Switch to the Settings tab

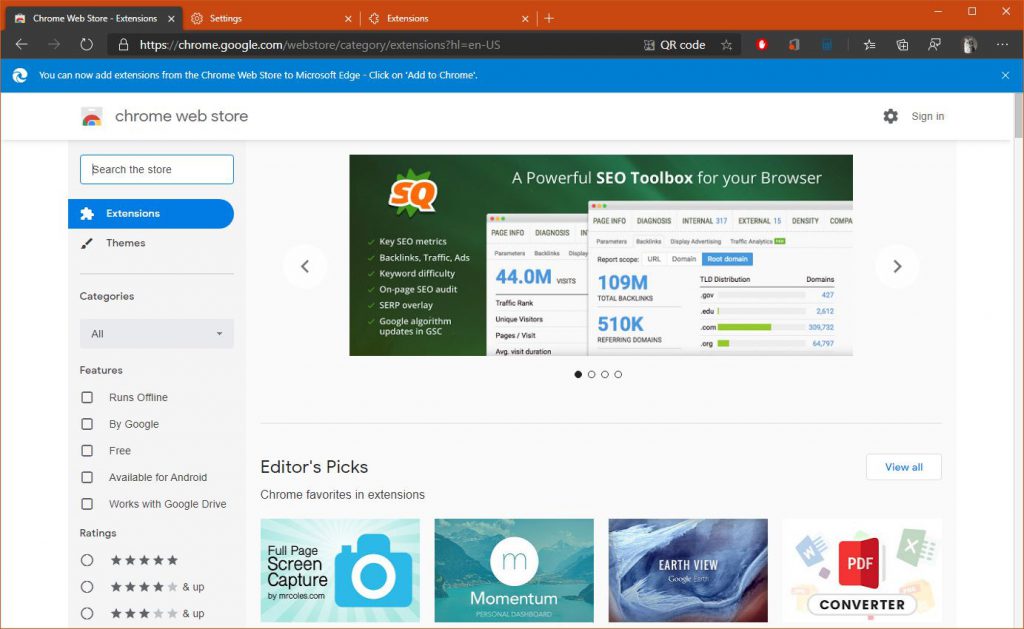pos(271,18)
